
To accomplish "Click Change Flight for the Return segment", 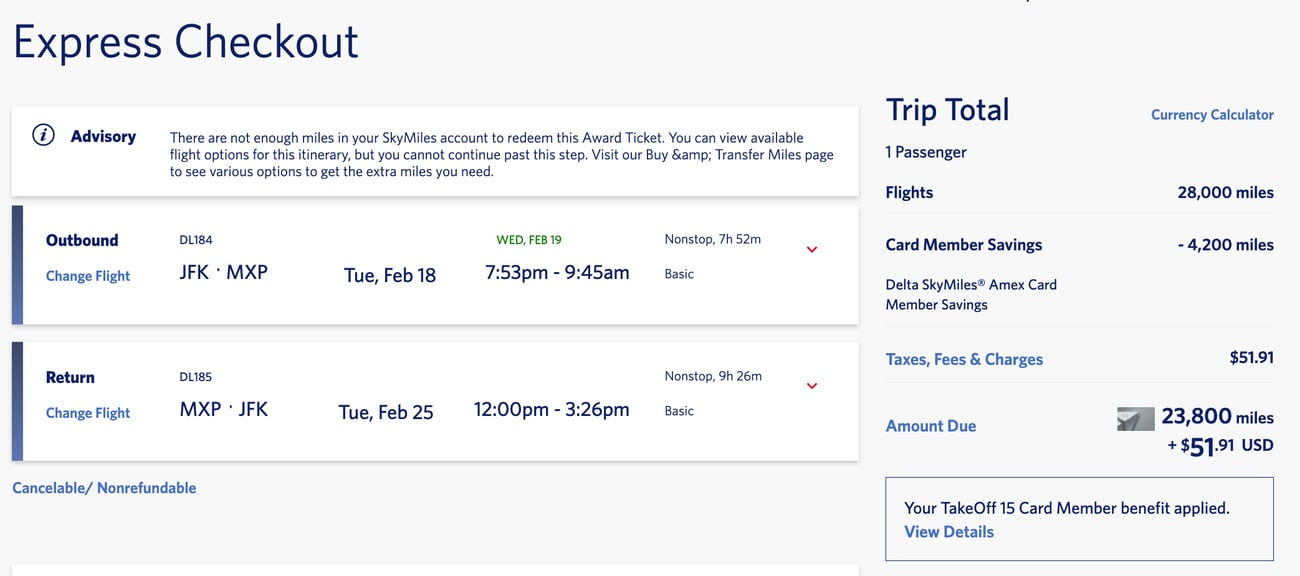I will [87, 412].
